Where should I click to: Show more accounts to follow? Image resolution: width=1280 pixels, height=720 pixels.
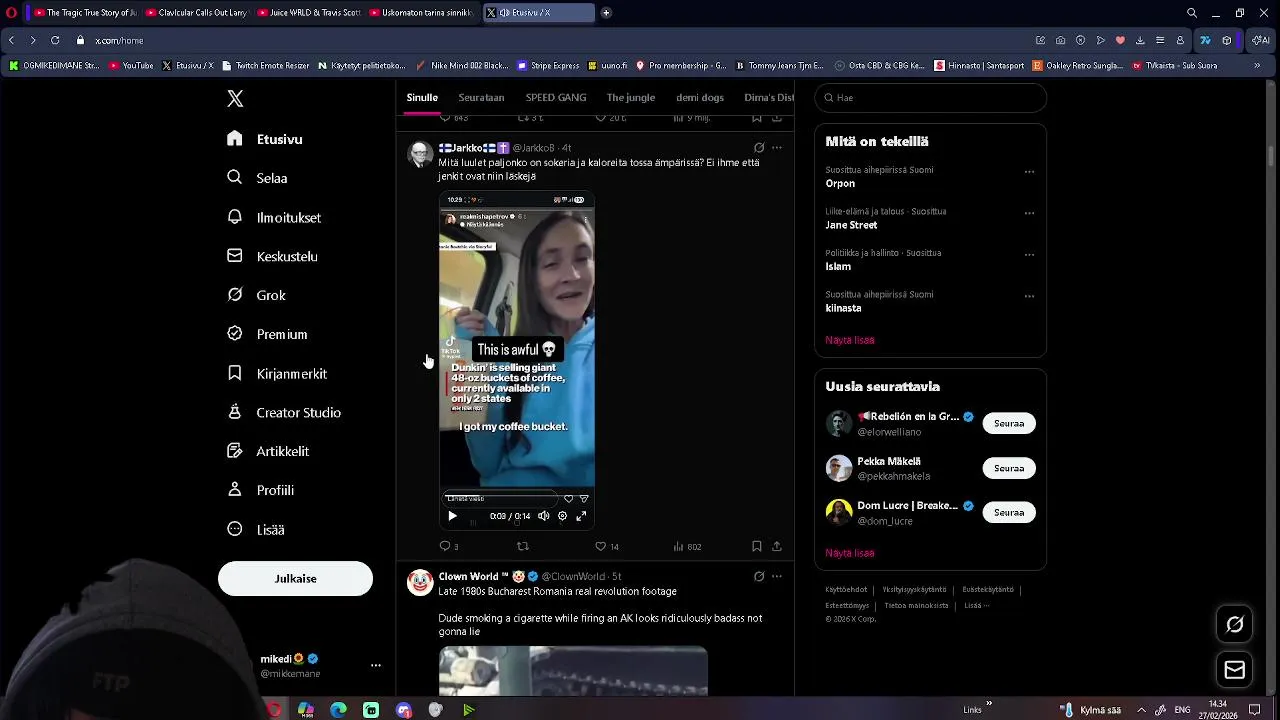(850, 553)
